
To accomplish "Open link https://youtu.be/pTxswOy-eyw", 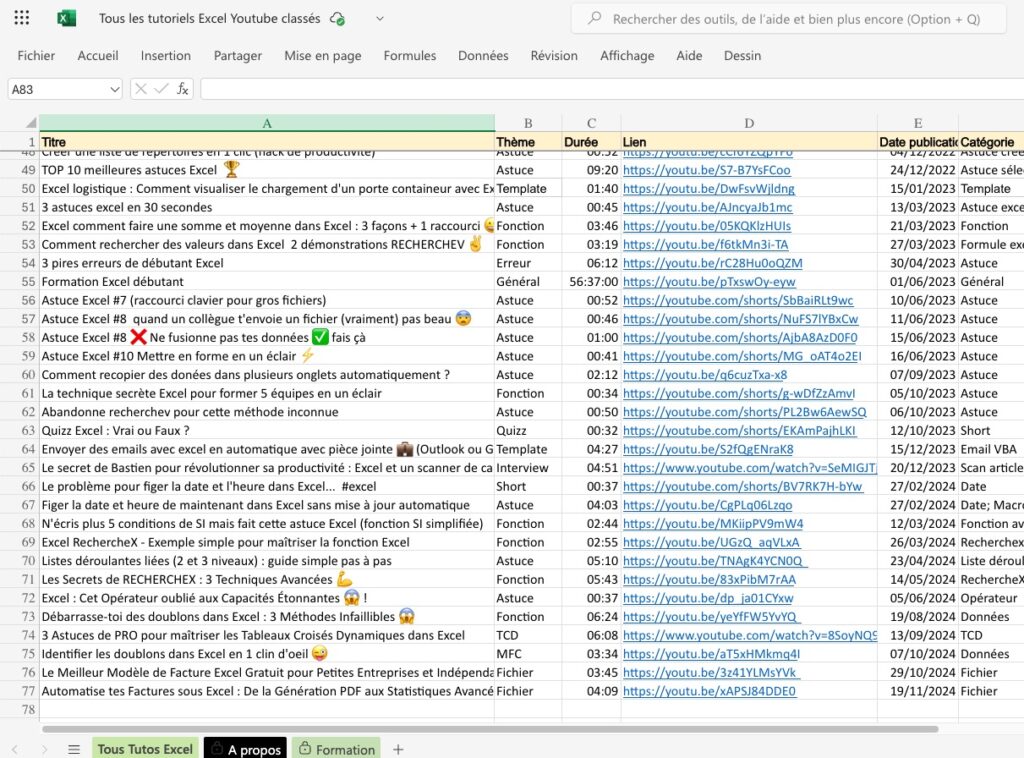I will [709, 282].
